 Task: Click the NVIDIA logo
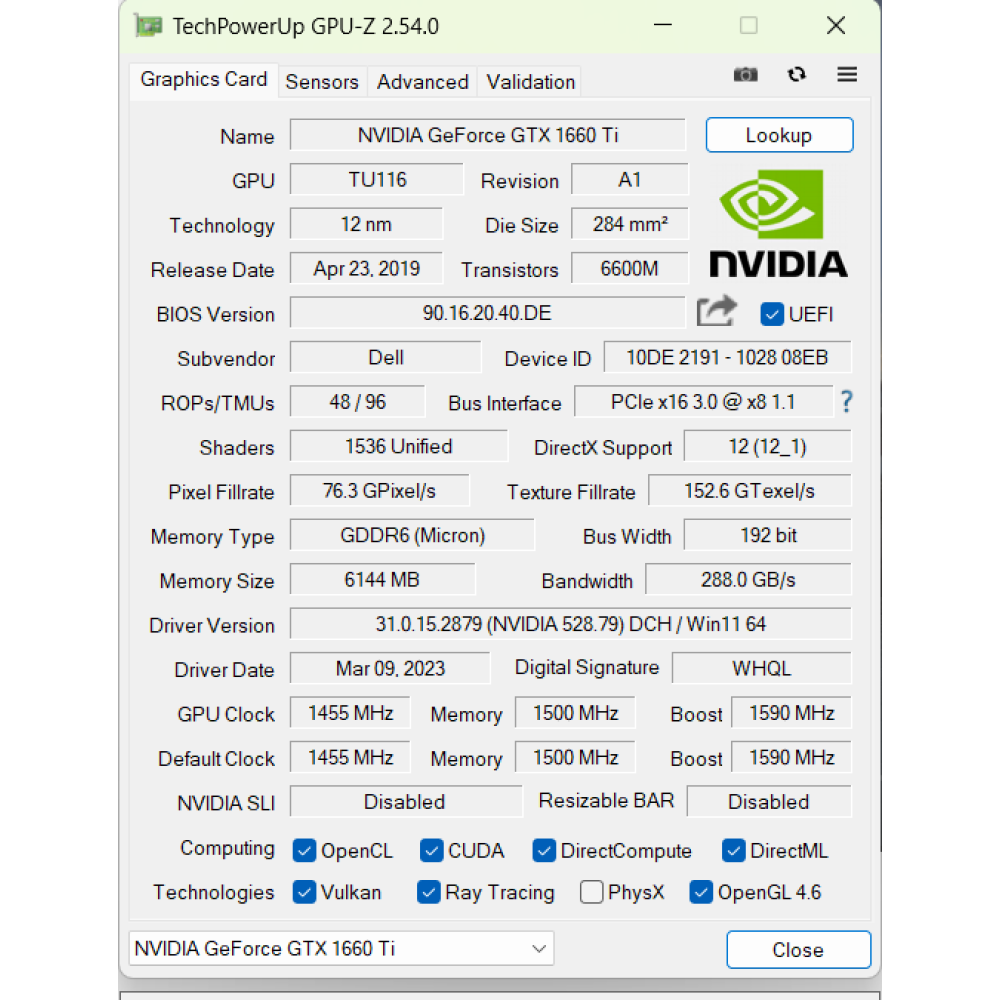click(778, 222)
